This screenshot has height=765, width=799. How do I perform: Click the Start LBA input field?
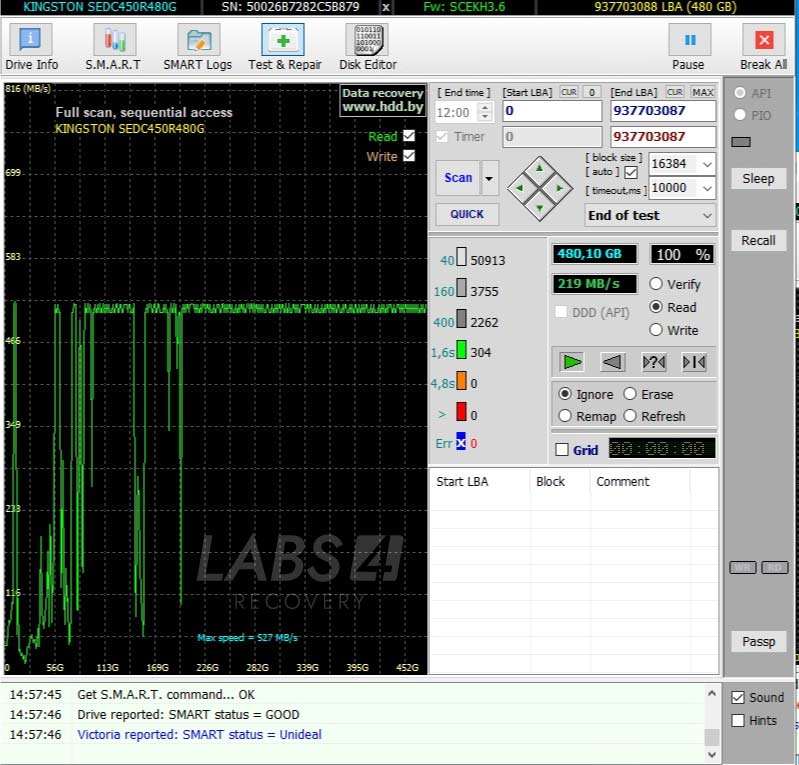click(552, 111)
